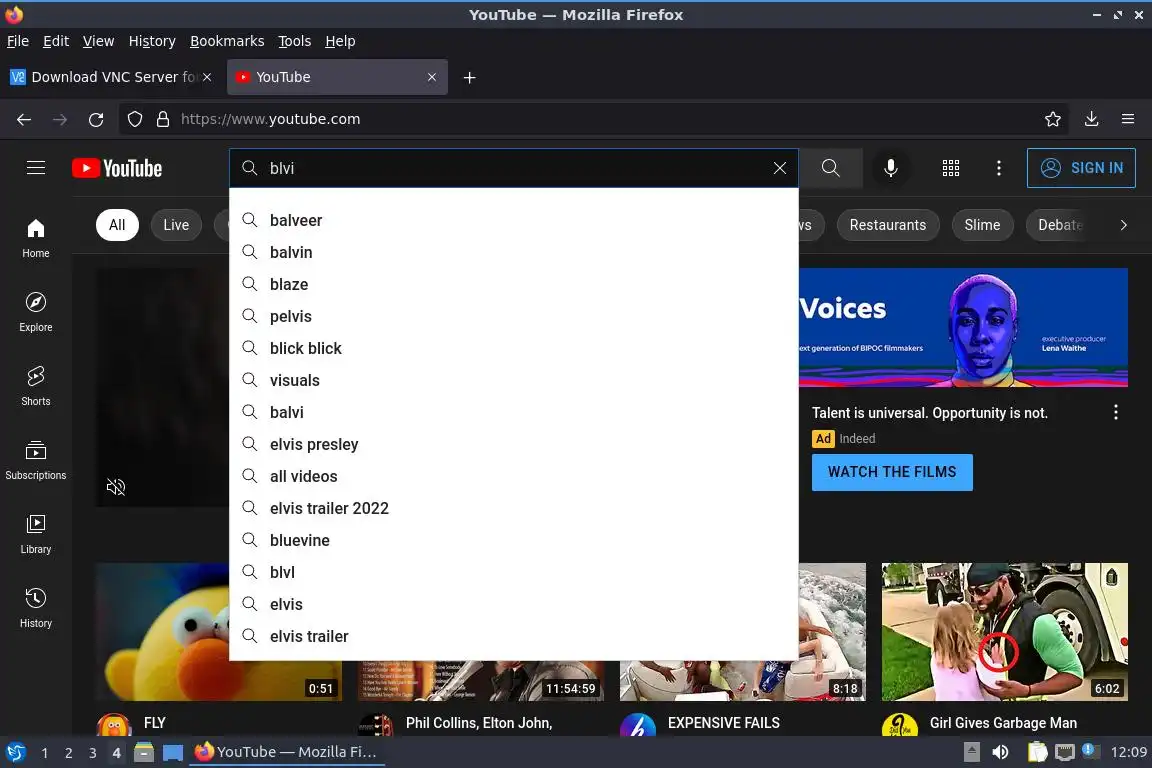This screenshot has height=768, width=1152.
Task: Open the Firefox downloads panel
Action: click(1092, 119)
